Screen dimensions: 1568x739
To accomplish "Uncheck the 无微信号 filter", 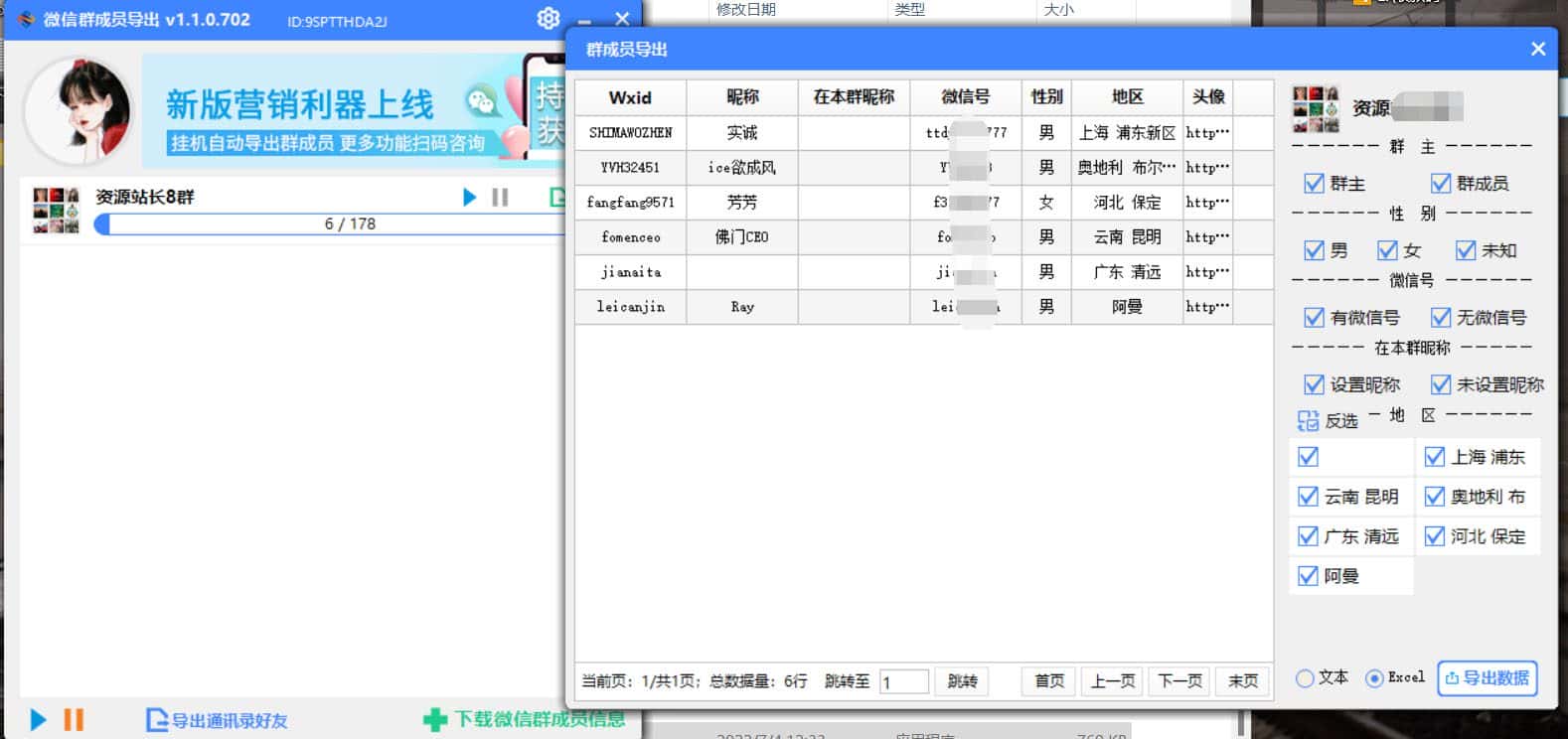I will [x=1440, y=318].
